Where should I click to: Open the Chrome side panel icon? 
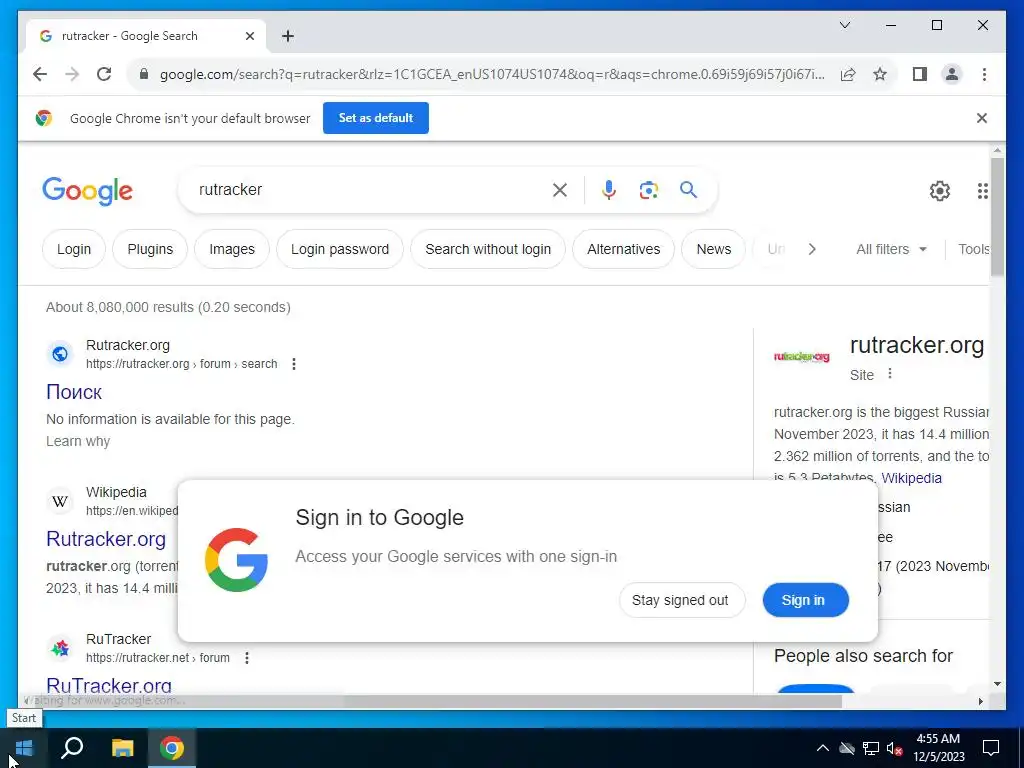point(920,74)
